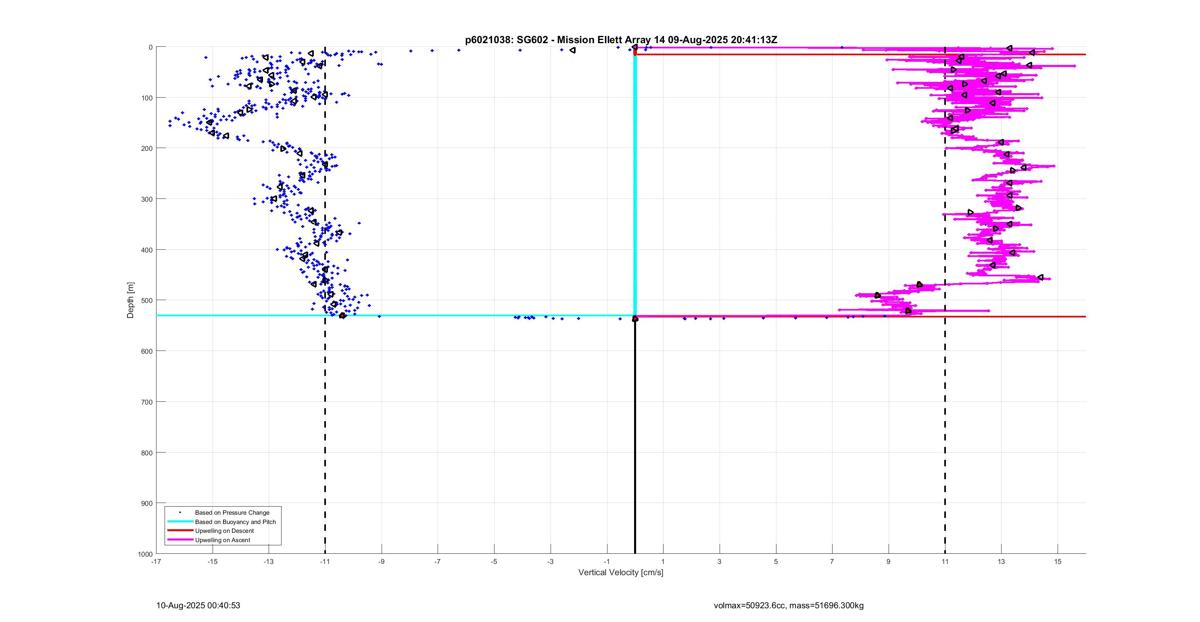Viewport: 1200px width, 622px height.
Task: Select the 'Depth [m]' y-axis label
Action: coord(131,300)
